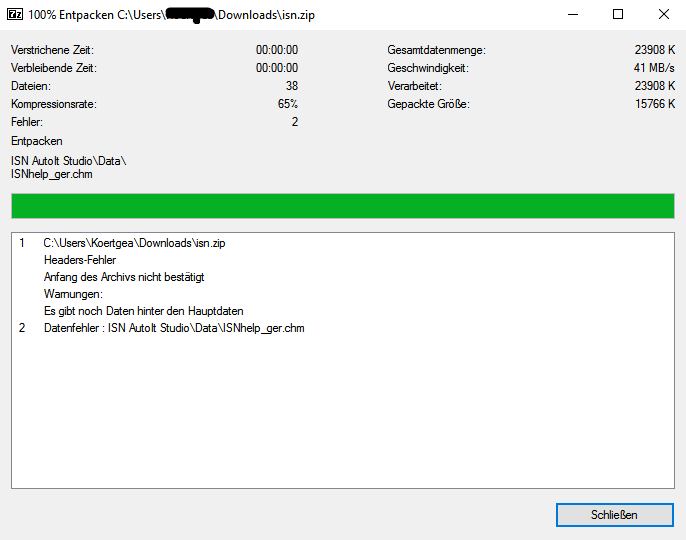This screenshot has height=540, width=686.
Task: Click the Kompressionsrate value 65%
Action: pyautogui.click(x=287, y=104)
